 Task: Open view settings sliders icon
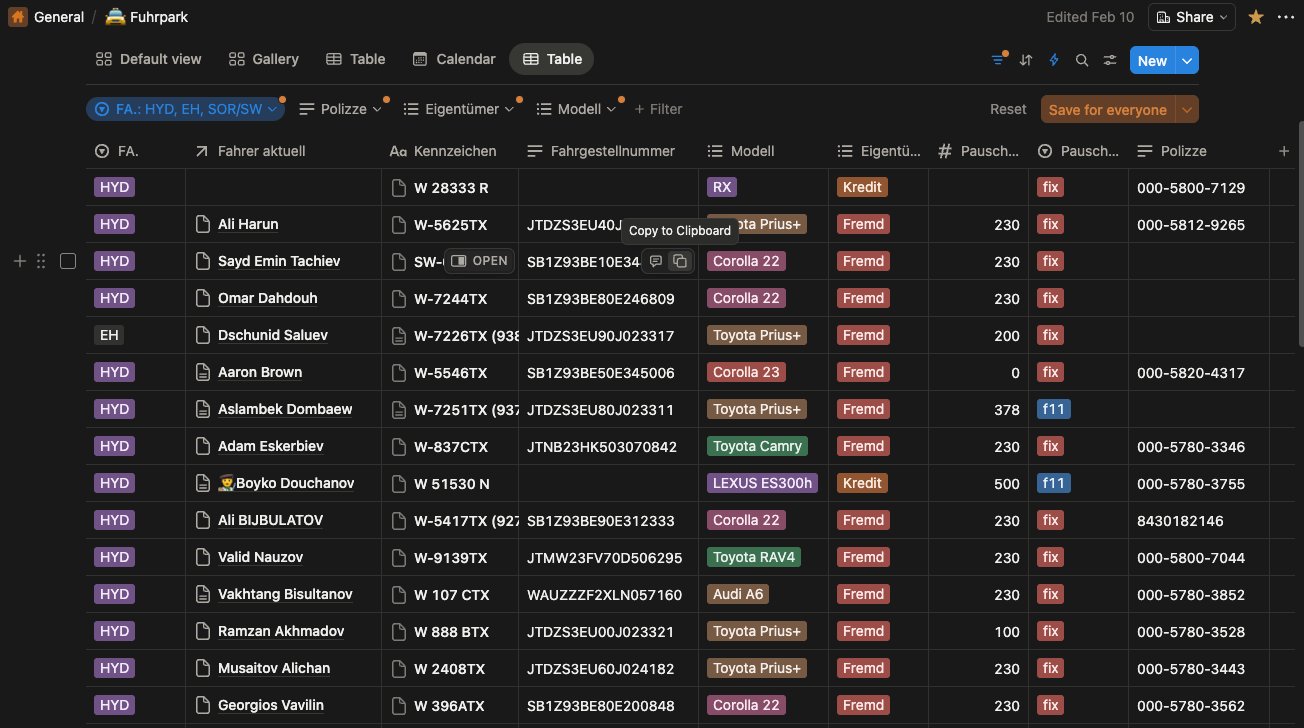coord(1109,60)
